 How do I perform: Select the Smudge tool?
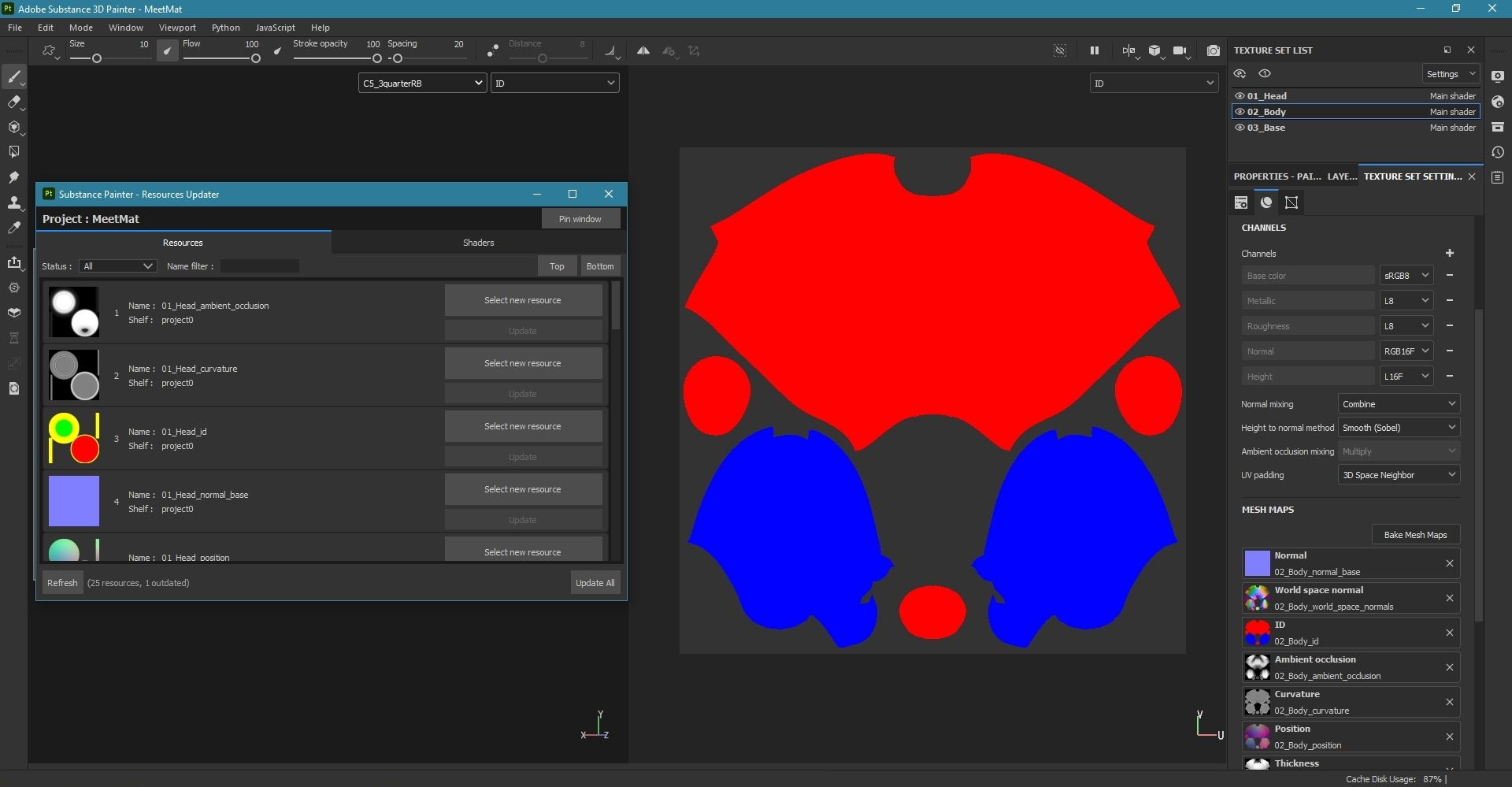[13, 177]
